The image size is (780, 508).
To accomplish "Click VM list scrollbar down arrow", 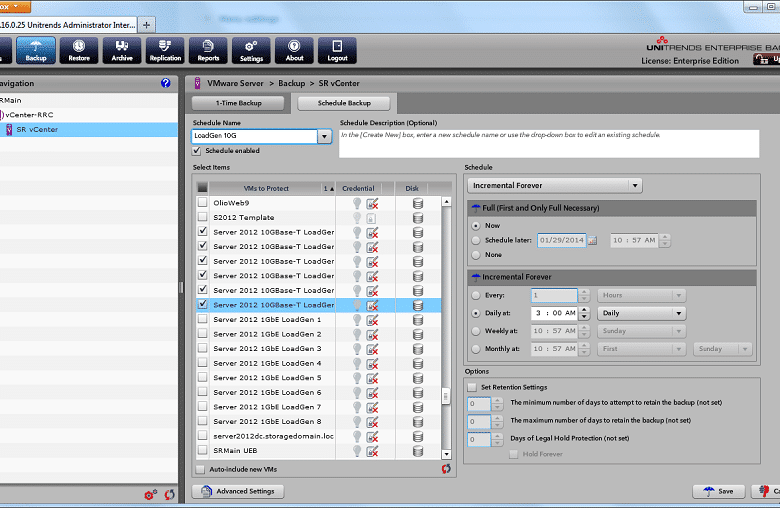I will (x=446, y=454).
